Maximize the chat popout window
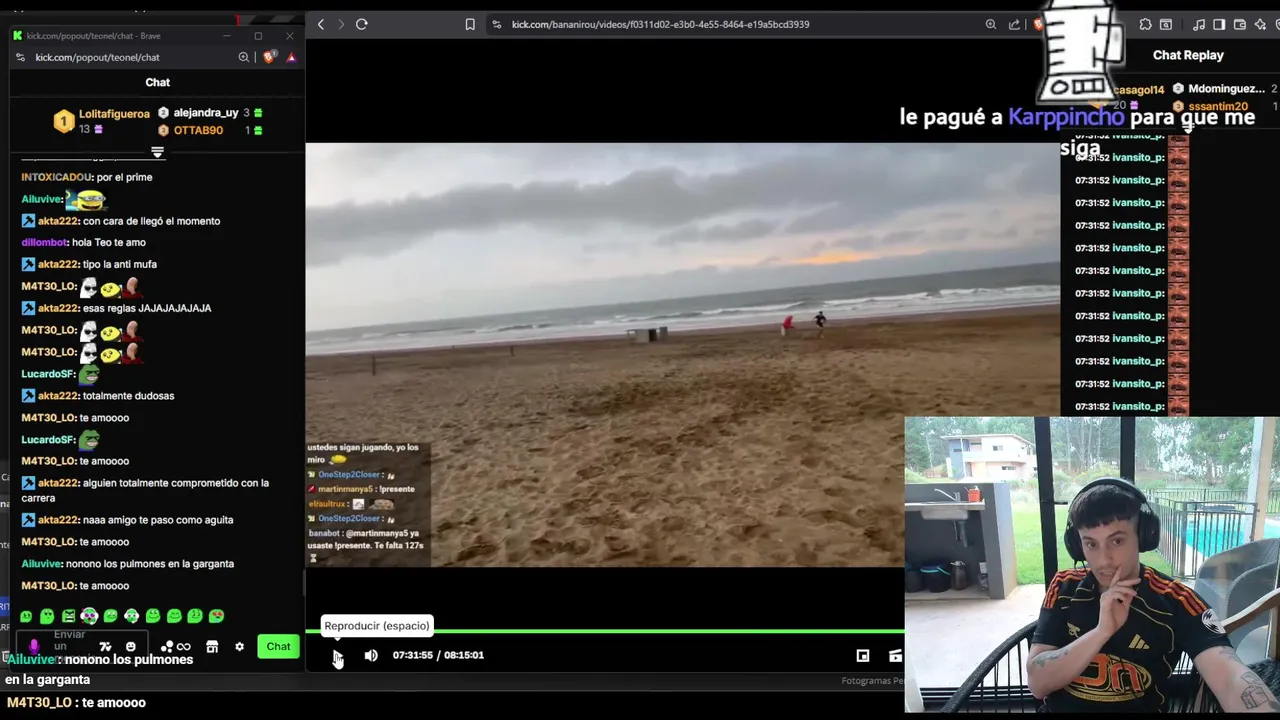1280x720 pixels. 258,35
